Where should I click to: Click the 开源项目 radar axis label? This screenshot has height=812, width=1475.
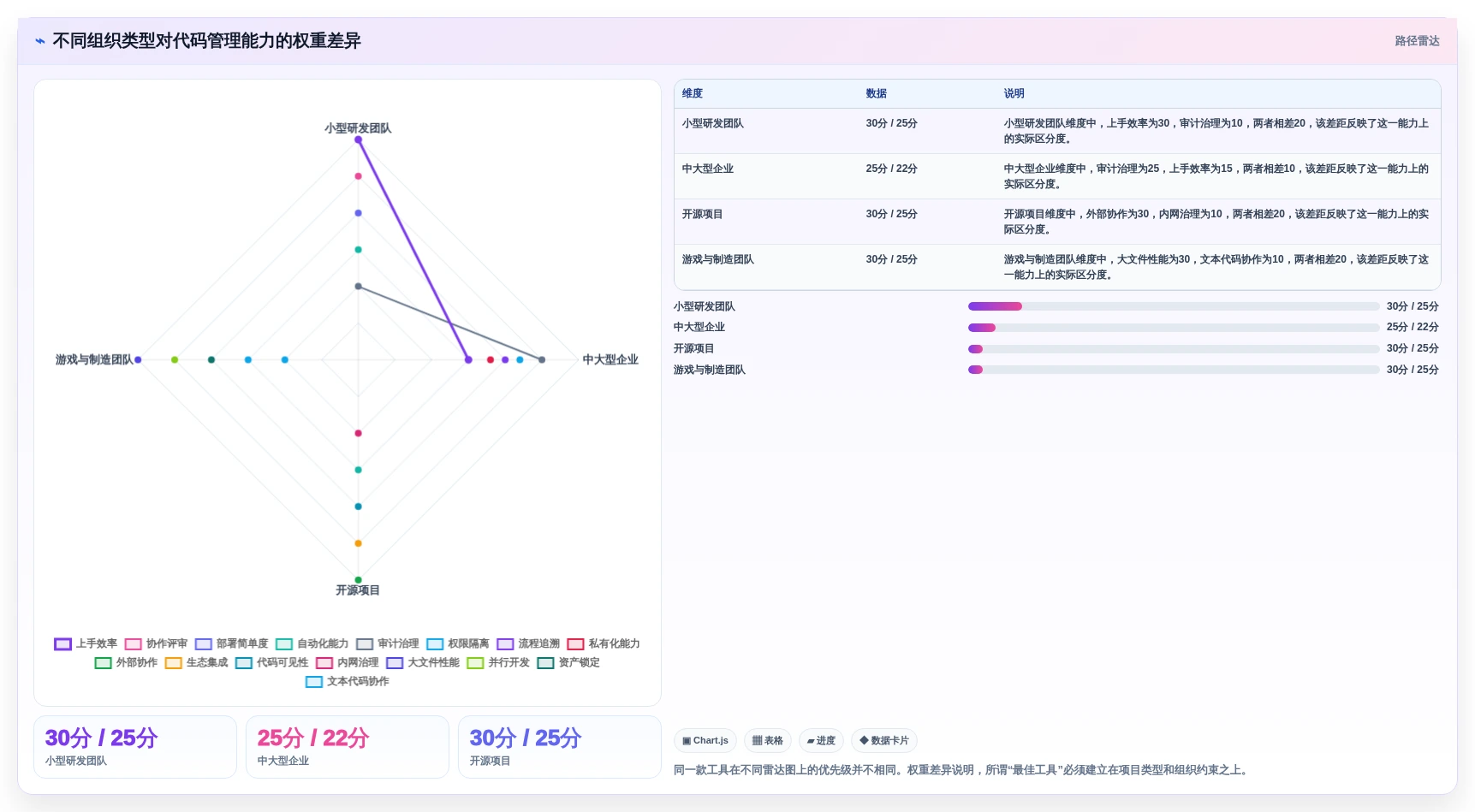(358, 590)
